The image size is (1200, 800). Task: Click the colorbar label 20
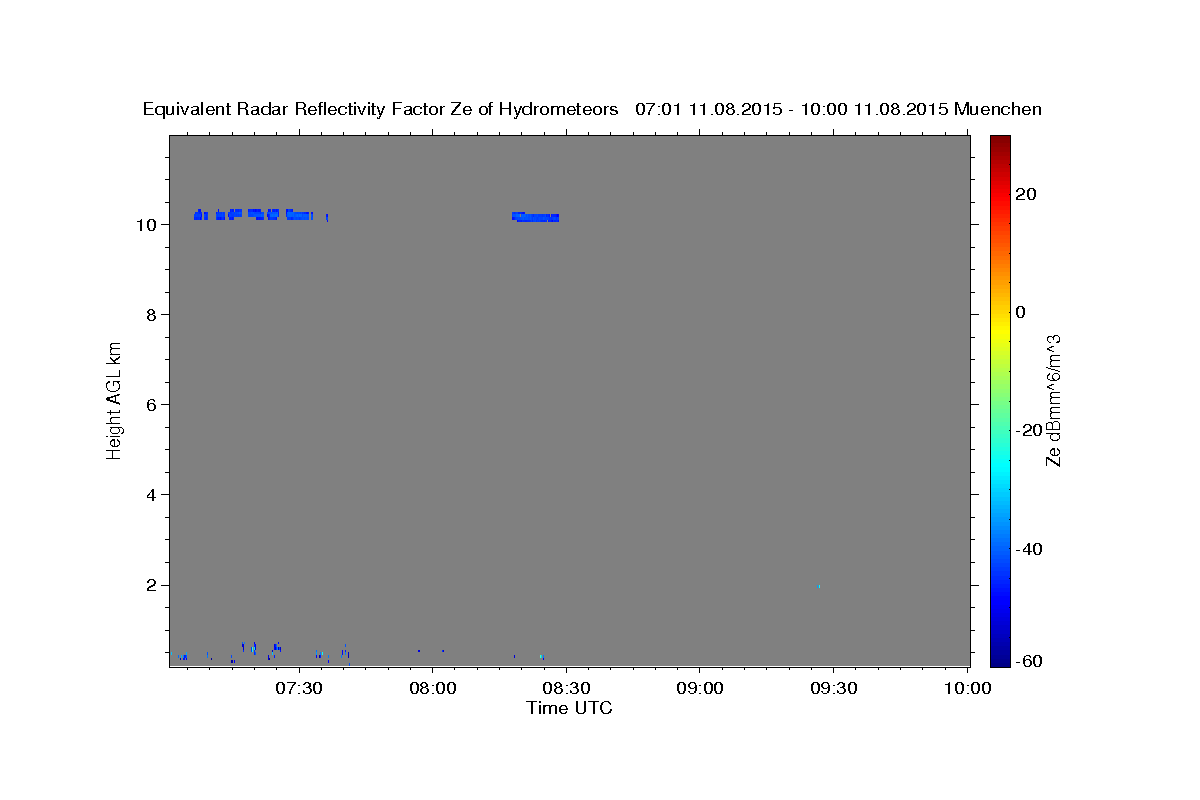(x=1027, y=194)
